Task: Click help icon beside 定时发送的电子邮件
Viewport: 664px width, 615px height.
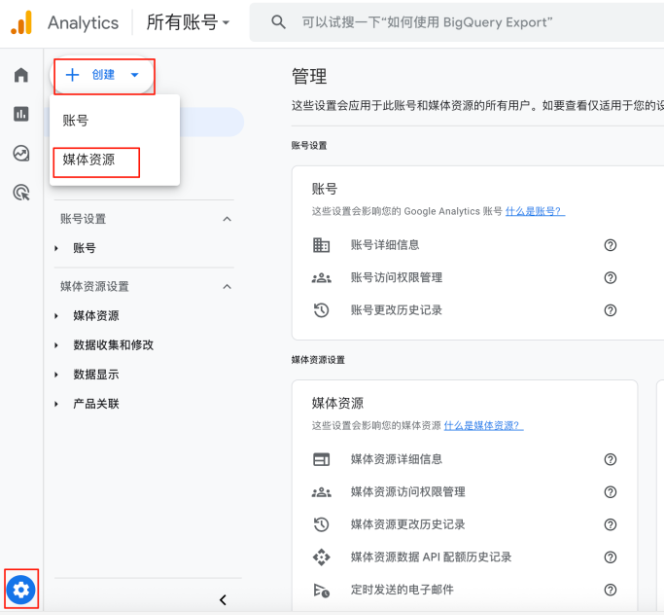Action: click(x=610, y=590)
